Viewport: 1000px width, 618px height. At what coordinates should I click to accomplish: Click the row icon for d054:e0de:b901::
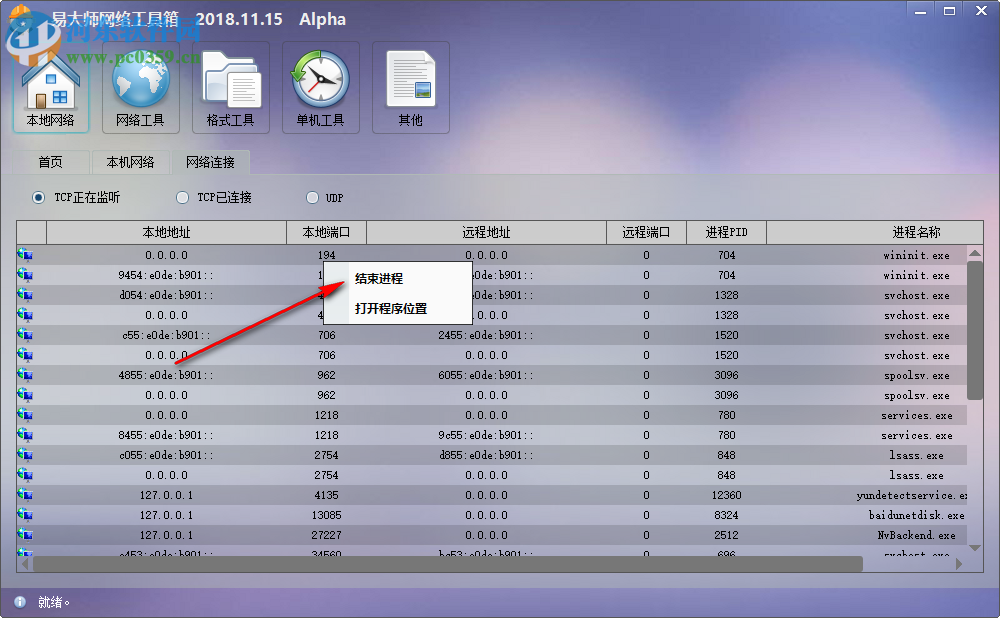point(26,295)
